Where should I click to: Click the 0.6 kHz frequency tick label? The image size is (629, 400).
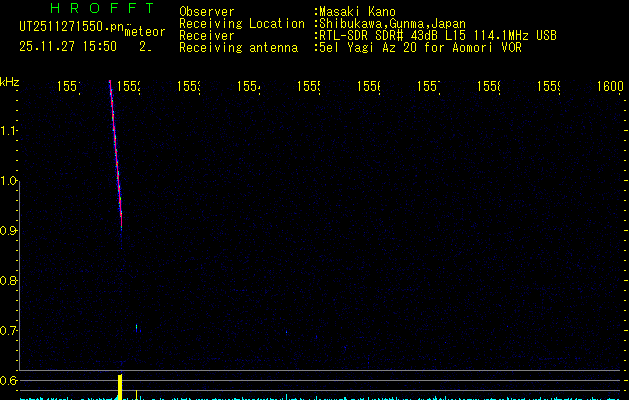tap(10, 381)
